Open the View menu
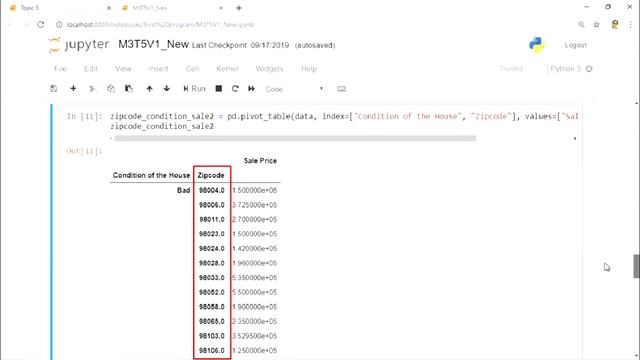The width and height of the screenshot is (640, 360). (123, 69)
